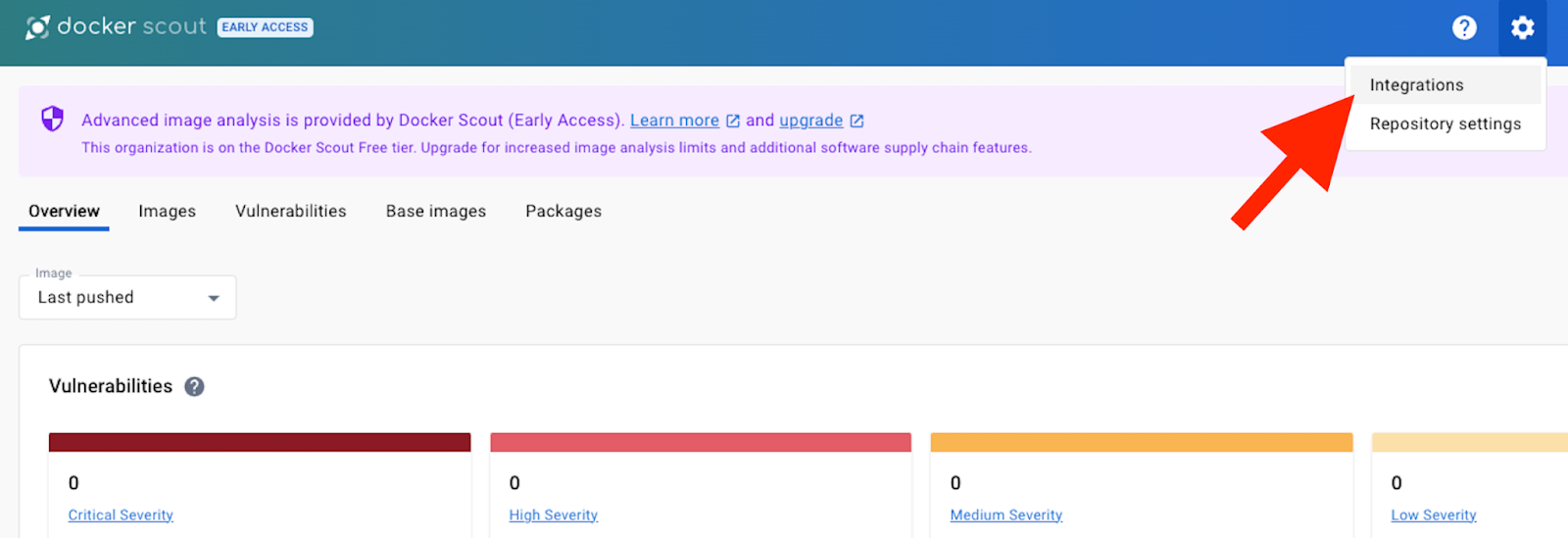Click the dropdown arrow in Image selector

tap(214, 298)
